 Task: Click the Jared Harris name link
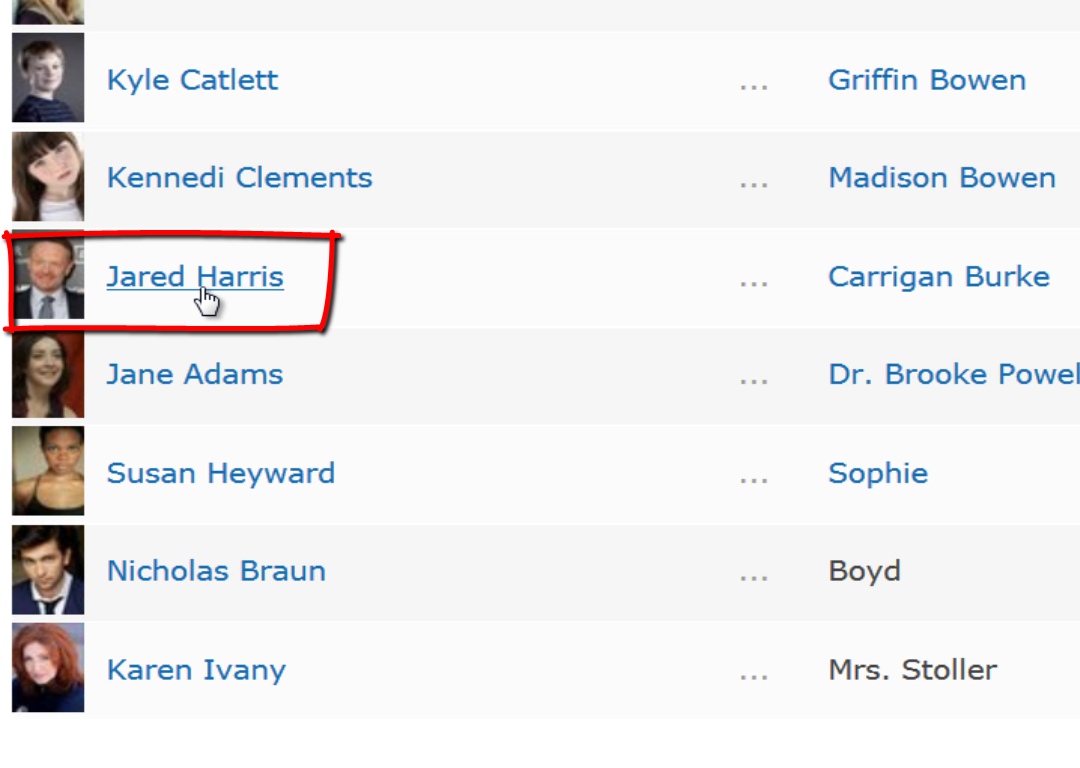(195, 276)
